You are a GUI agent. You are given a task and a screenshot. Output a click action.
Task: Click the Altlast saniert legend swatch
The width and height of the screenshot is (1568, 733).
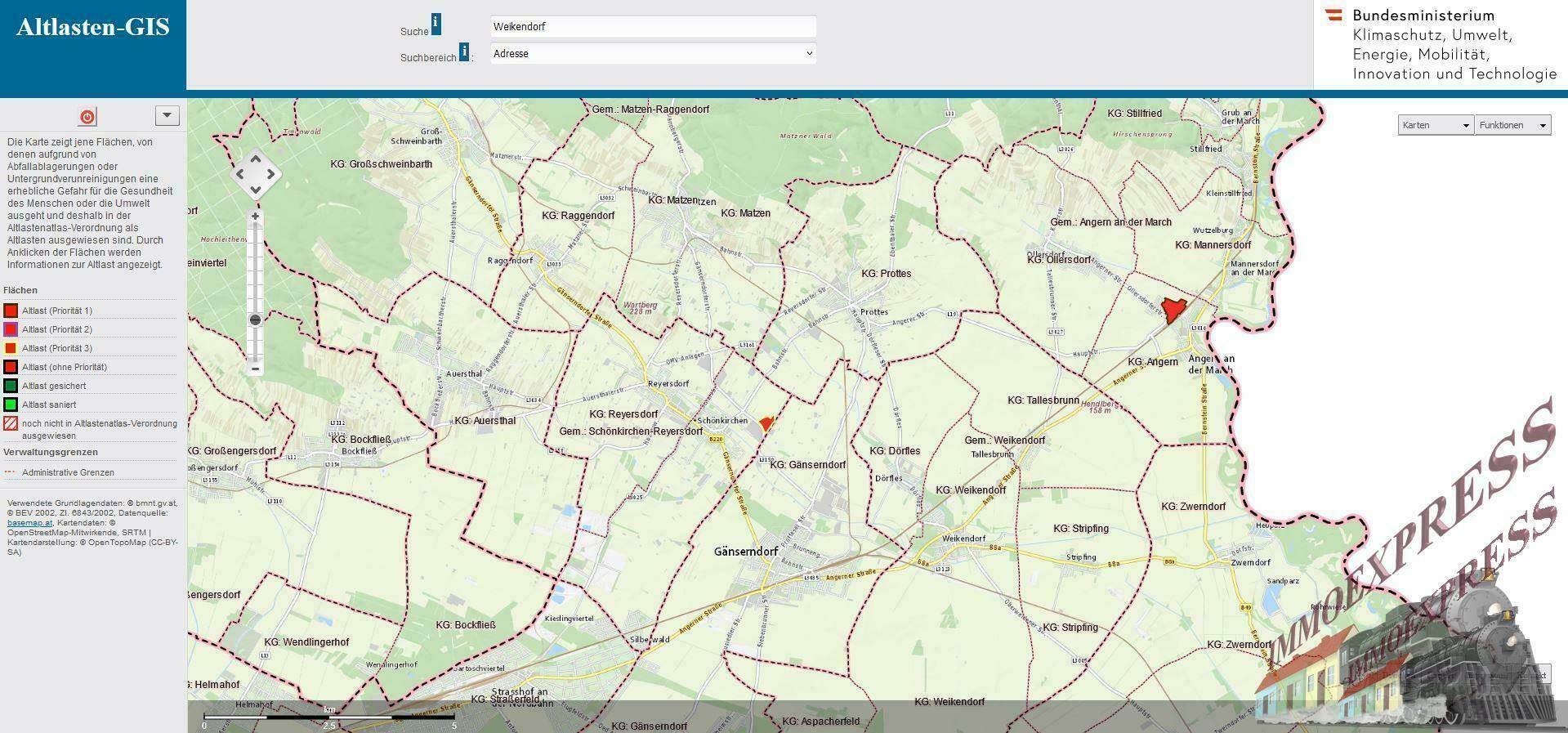(x=11, y=404)
